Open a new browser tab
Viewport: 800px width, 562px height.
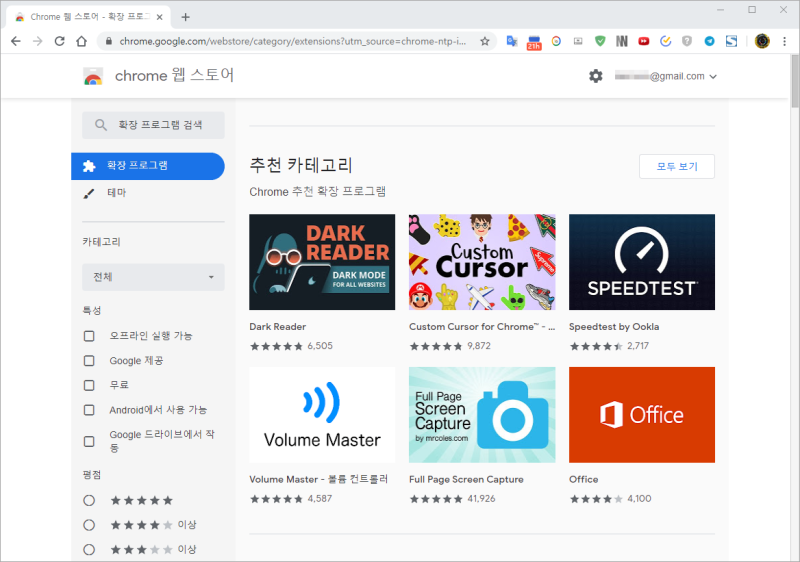[x=186, y=17]
